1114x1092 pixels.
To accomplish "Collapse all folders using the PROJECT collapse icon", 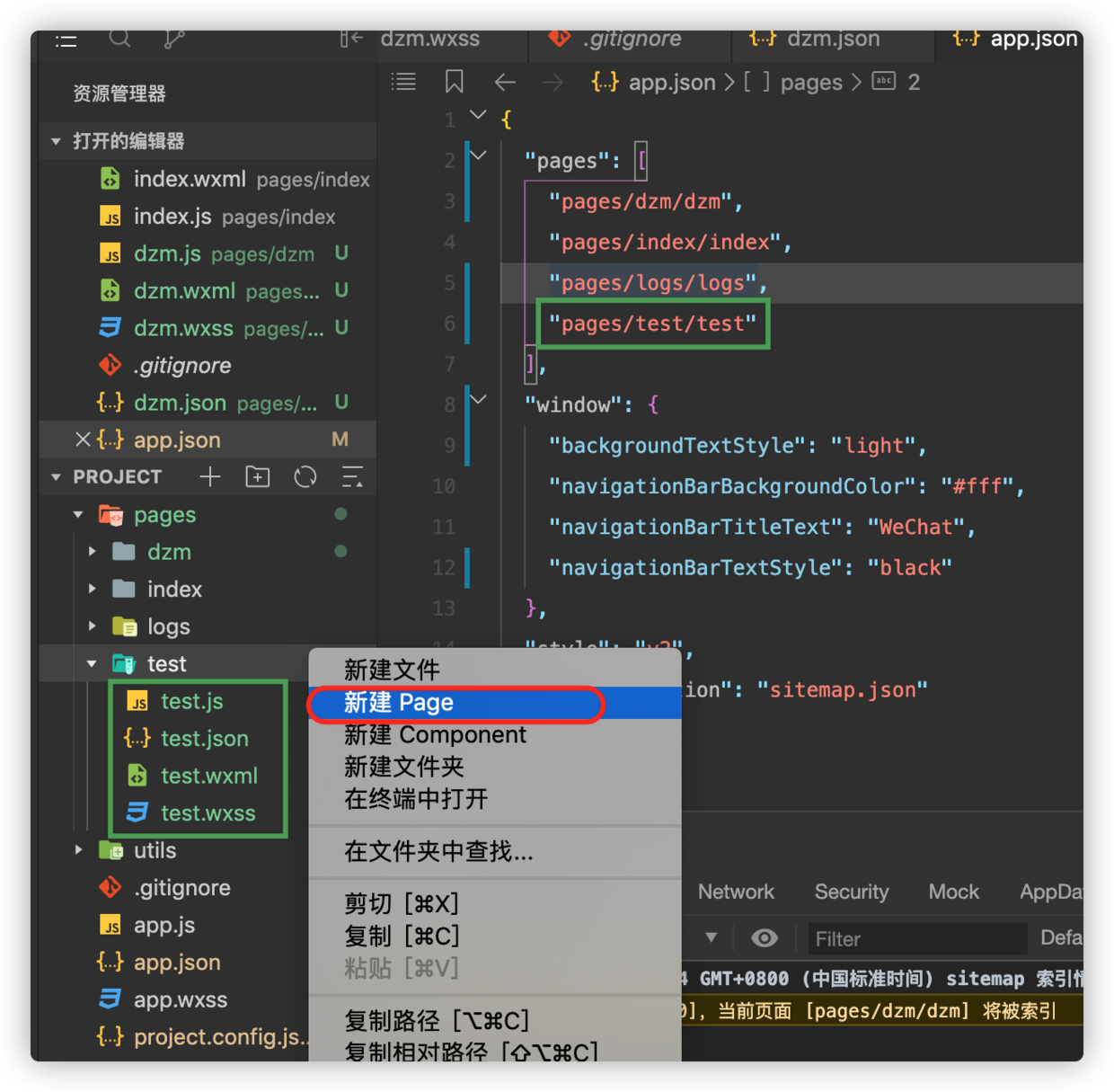I will tap(352, 476).
